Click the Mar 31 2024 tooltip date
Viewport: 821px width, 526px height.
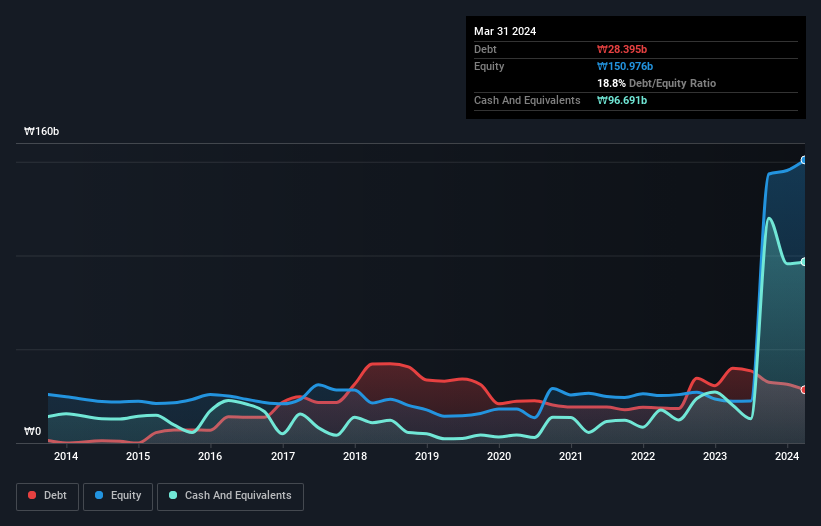point(505,31)
